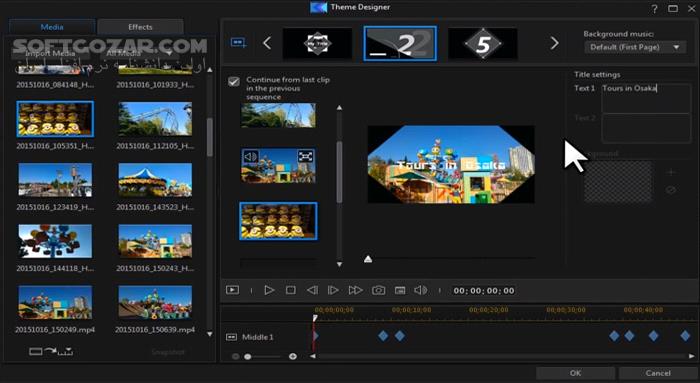The height and width of the screenshot is (383, 700).
Task: Click media library scroll down arrow
Action: point(210,334)
